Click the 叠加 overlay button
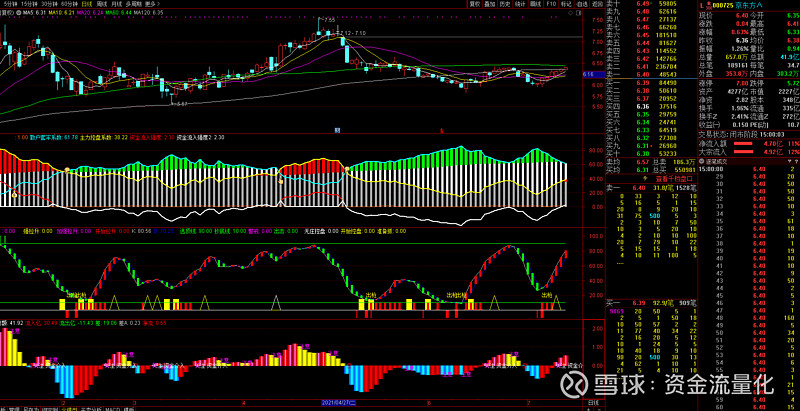 (490, 4)
